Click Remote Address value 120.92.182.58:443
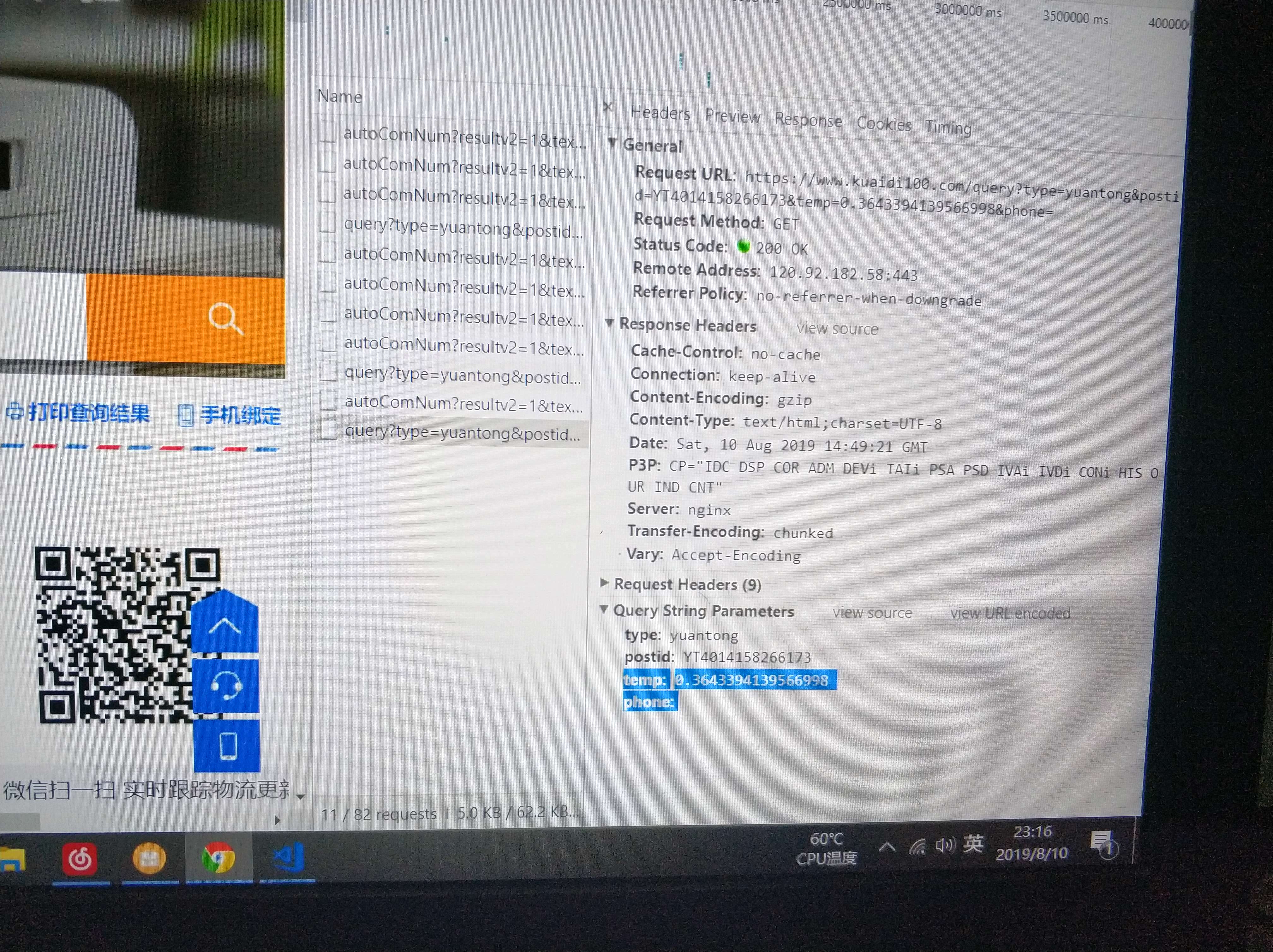Viewport: 1273px width, 952px height. click(844, 273)
